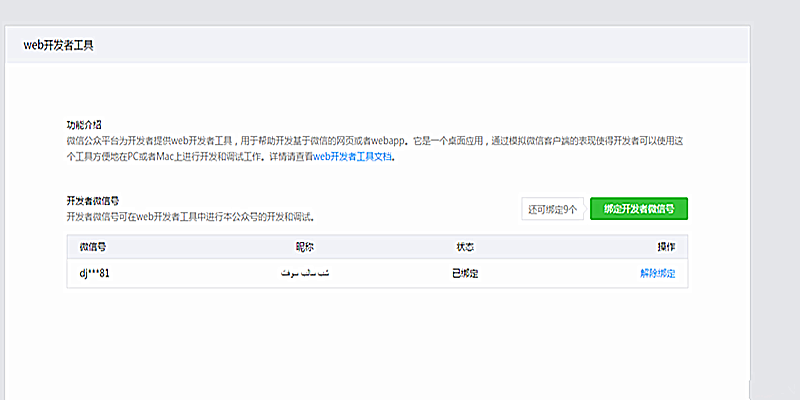Click the 功能介绍 section heading
This screenshot has height=400, width=800.
(x=84, y=125)
